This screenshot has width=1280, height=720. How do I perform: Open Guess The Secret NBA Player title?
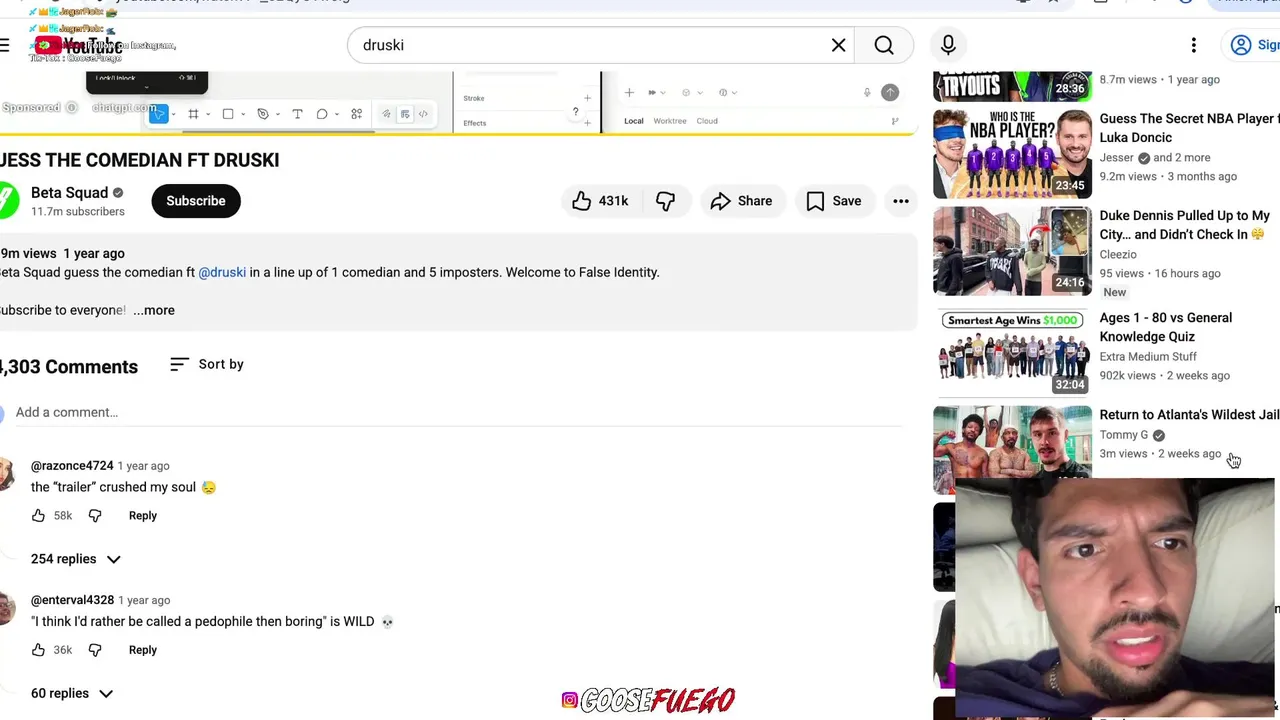pyautogui.click(x=1187, y=128)
